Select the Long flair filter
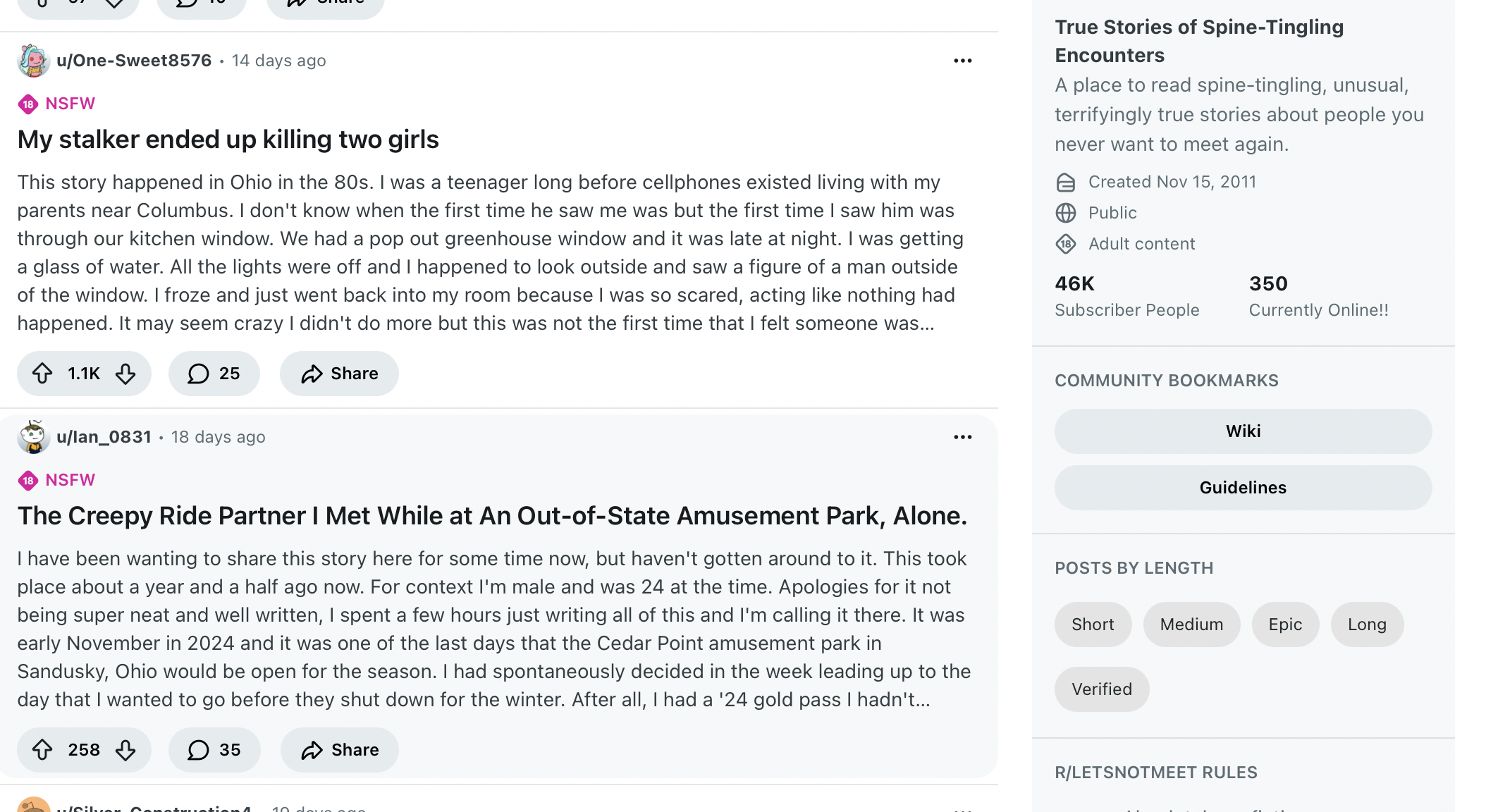Viewport: 1486px width, 812px height. [x=1367, y=625]
